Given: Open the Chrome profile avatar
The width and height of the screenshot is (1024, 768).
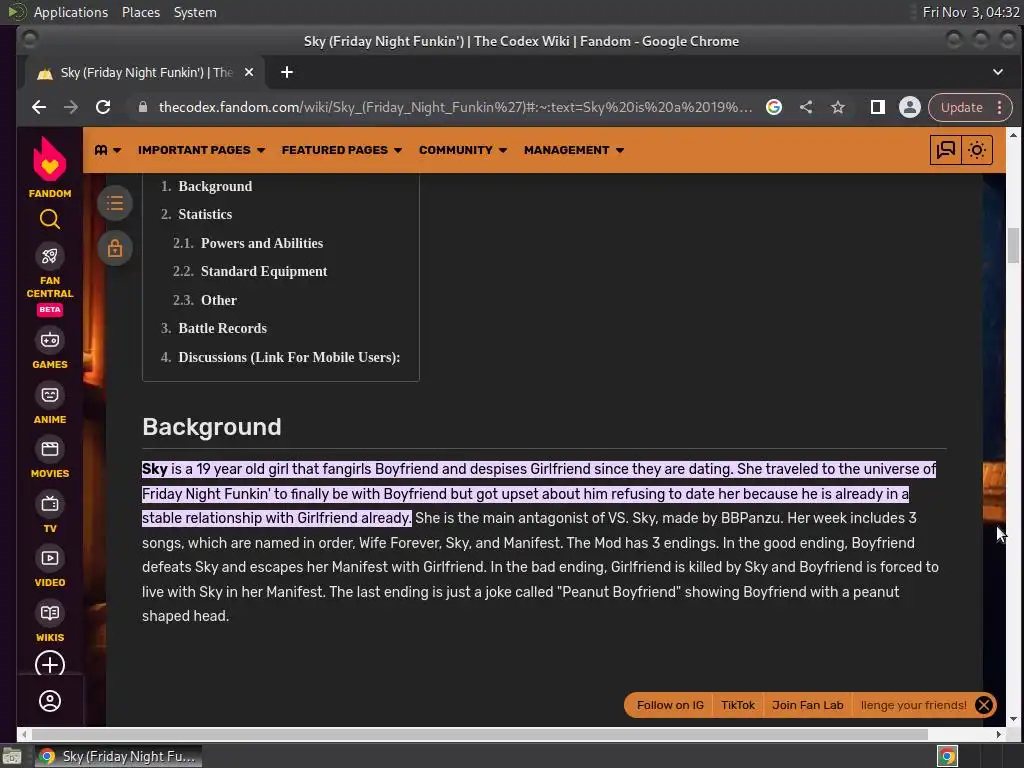Looking at the screenshot, I should (910, 107).
